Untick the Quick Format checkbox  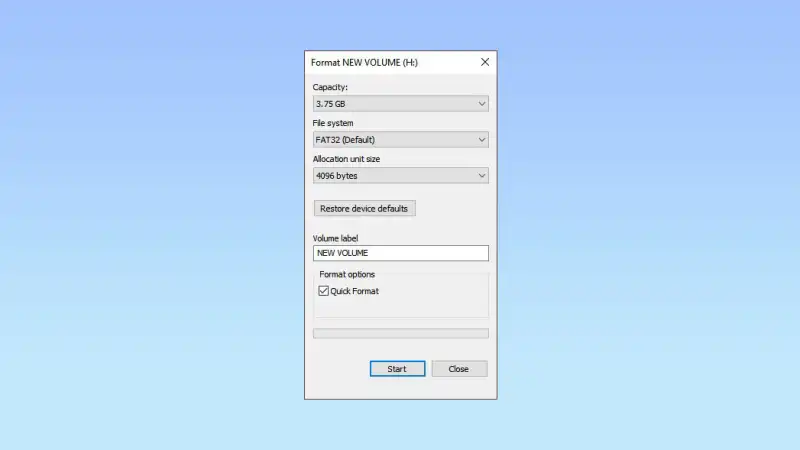[323, 291]
